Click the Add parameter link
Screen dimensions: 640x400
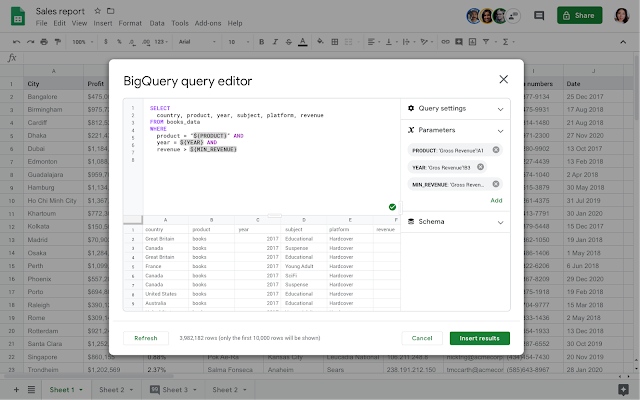(496, 200)
